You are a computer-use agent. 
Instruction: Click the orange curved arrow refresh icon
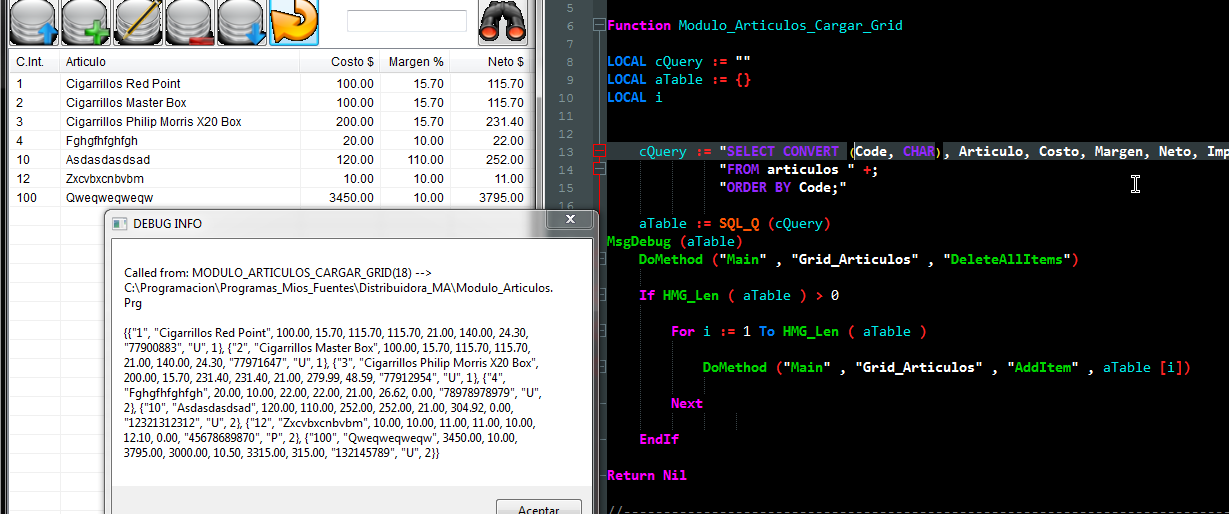click(294, 23)
